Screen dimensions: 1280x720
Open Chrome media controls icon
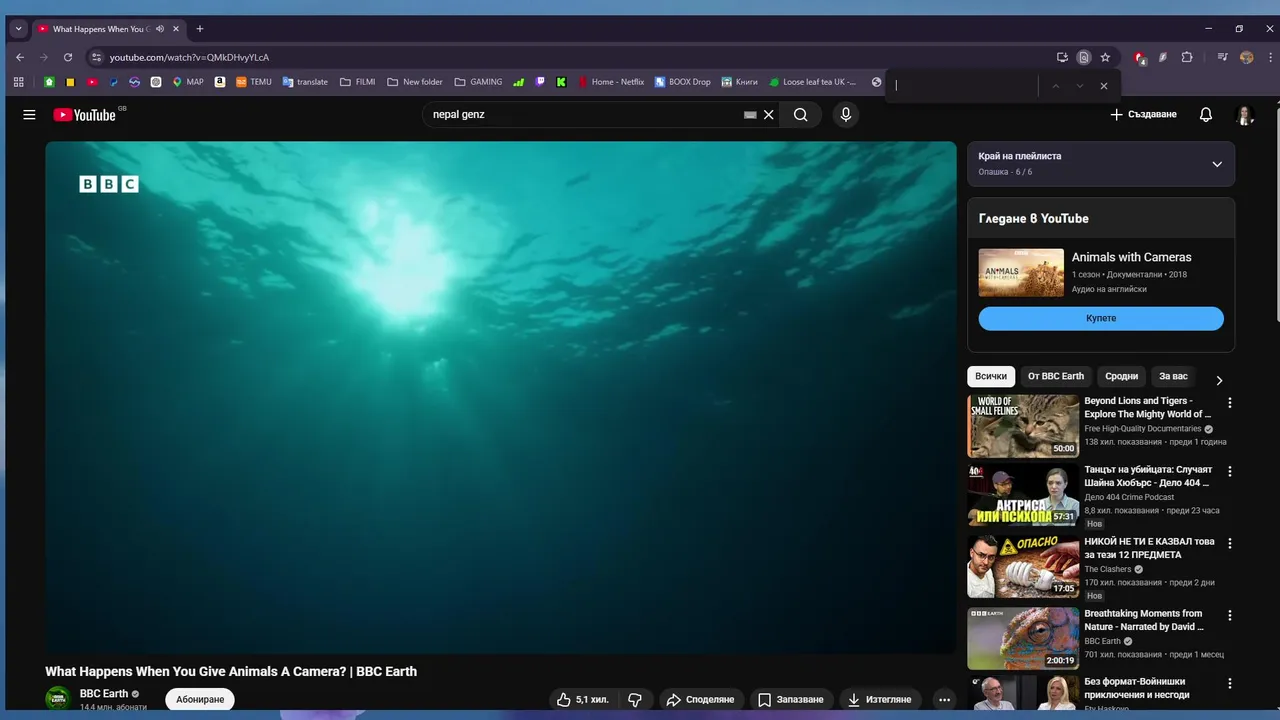coord(1223,57)
